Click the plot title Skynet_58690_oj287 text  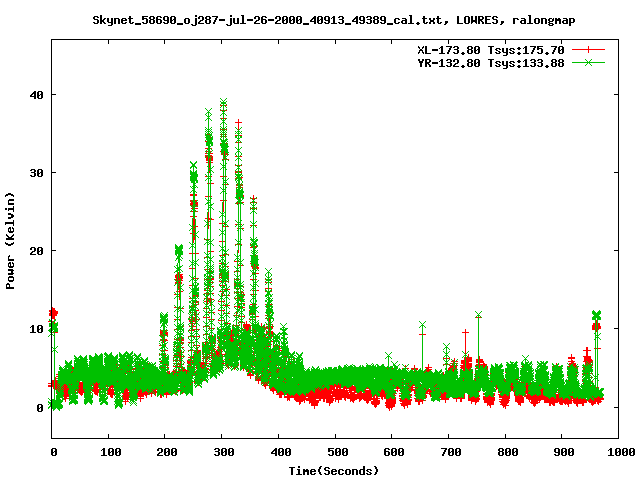click(x=333, y=20)
